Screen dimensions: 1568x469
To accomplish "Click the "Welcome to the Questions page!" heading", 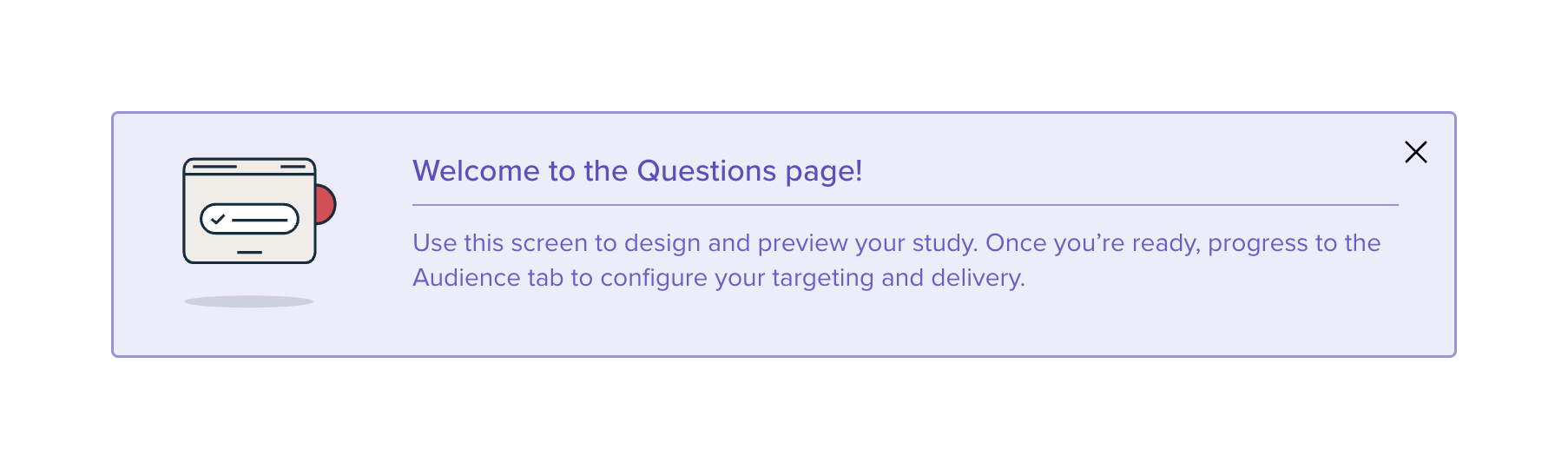I will point(637,171).
